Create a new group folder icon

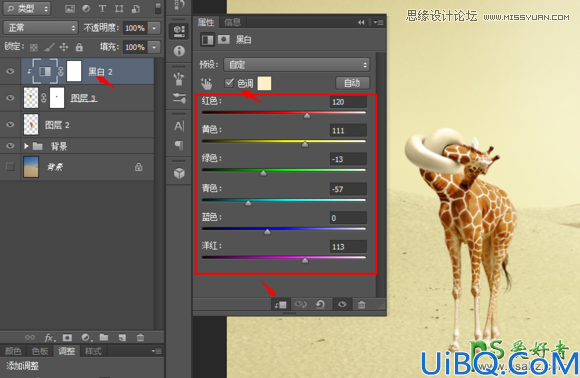click(x=104, y=337)
